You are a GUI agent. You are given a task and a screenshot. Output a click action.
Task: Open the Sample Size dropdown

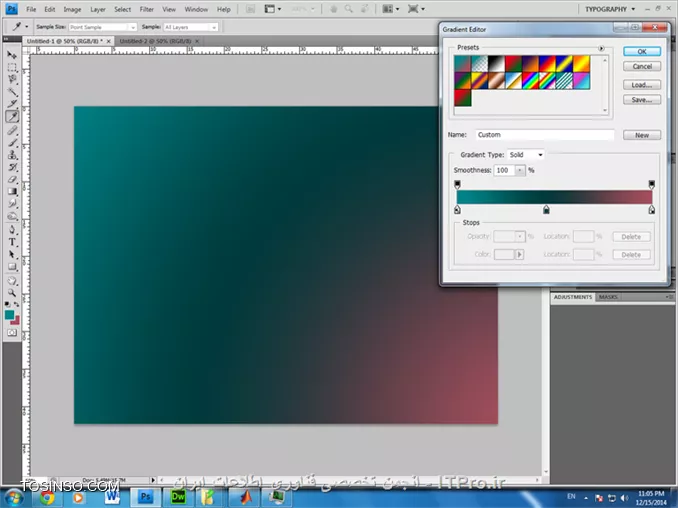point(103,27)
